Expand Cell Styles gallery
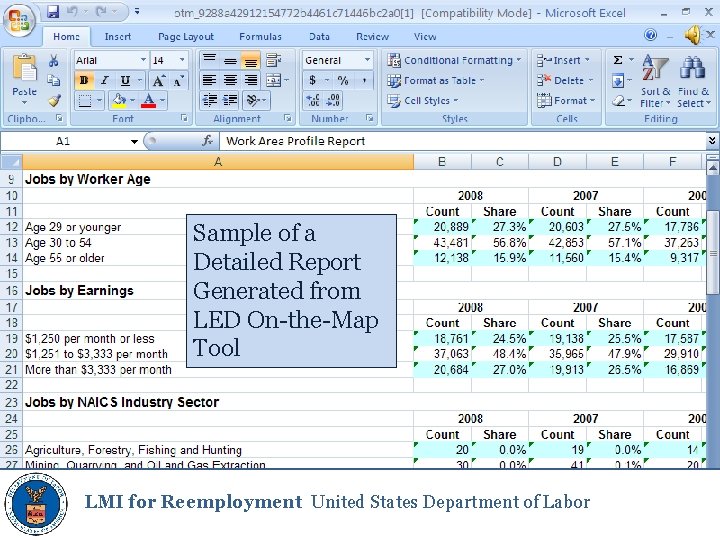Image resolution: width=720 pixels, height=540 pixels. (422, 100)
